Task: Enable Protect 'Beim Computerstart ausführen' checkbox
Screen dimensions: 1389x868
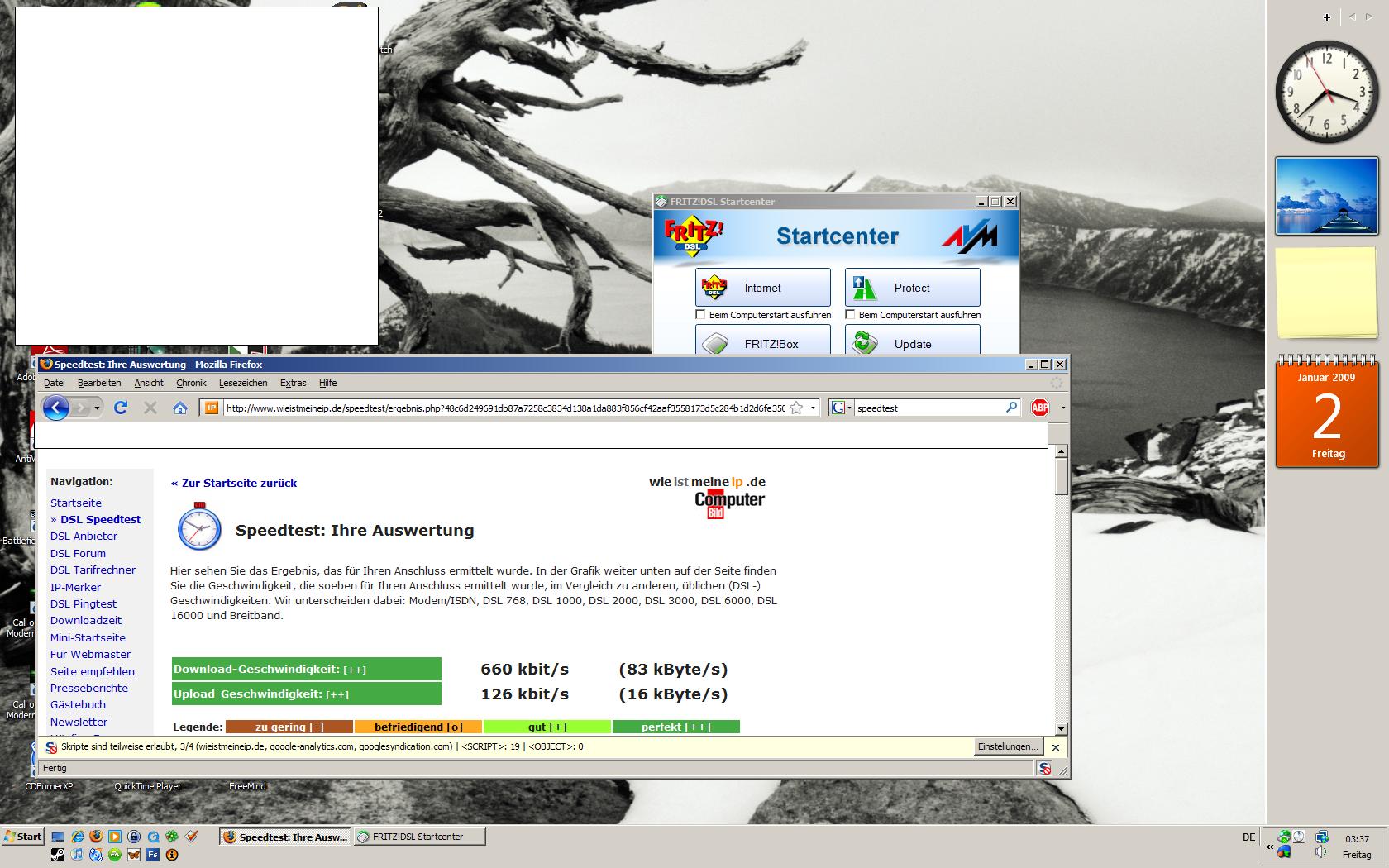Action: point(850,315)
